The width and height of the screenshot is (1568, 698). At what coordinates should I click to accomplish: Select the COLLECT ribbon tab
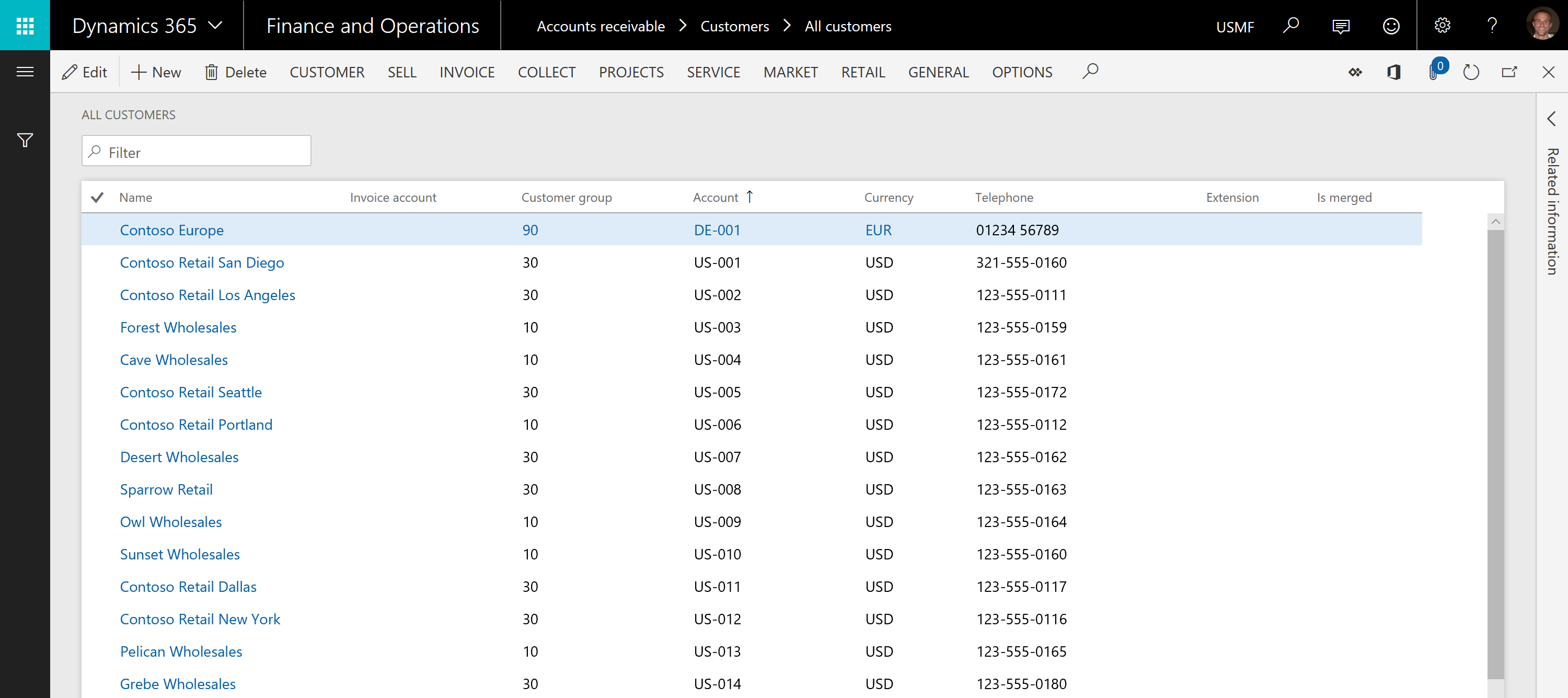point(547,72)
